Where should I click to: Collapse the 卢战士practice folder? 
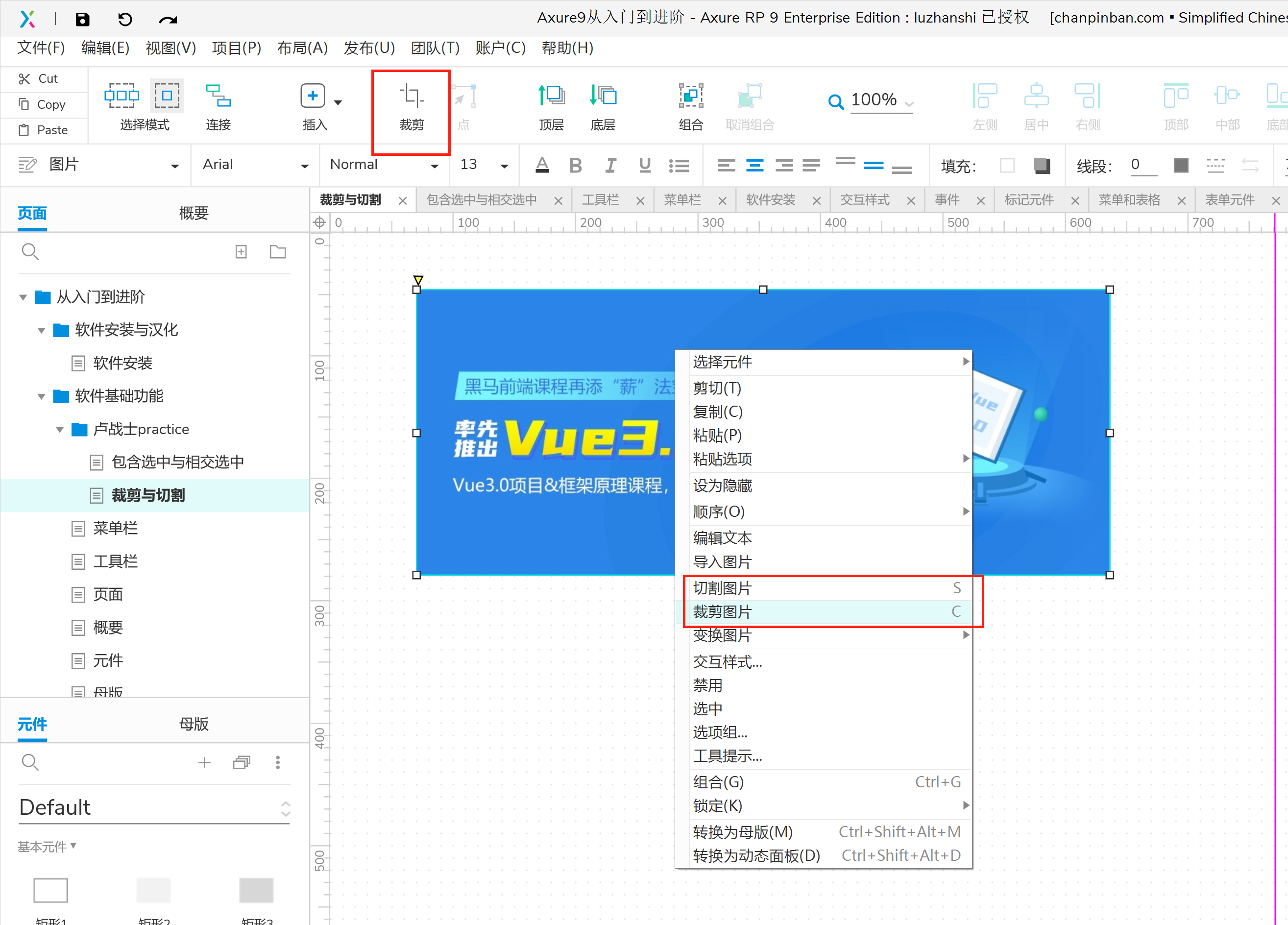pyautogui.click(x=60, y=430)
